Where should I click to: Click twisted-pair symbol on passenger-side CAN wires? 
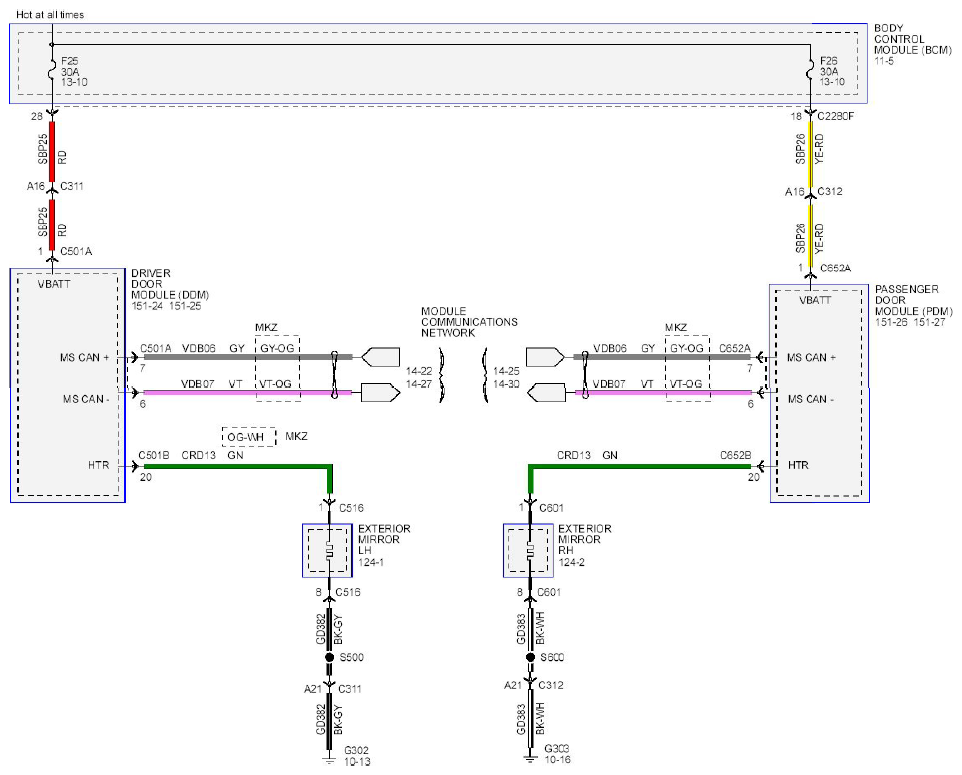tap(585, 375)
